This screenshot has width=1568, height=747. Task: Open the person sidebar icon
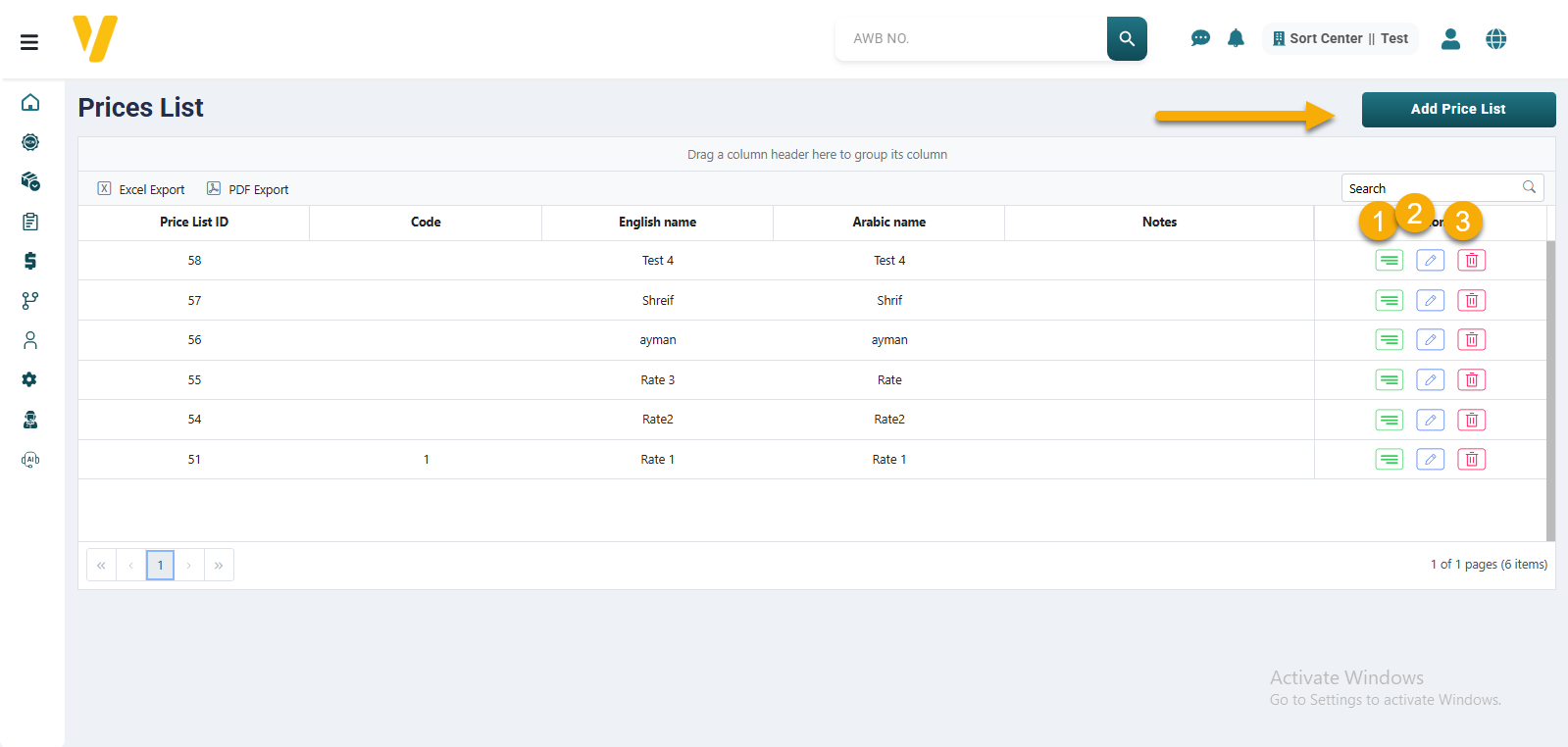click(30, 340)
